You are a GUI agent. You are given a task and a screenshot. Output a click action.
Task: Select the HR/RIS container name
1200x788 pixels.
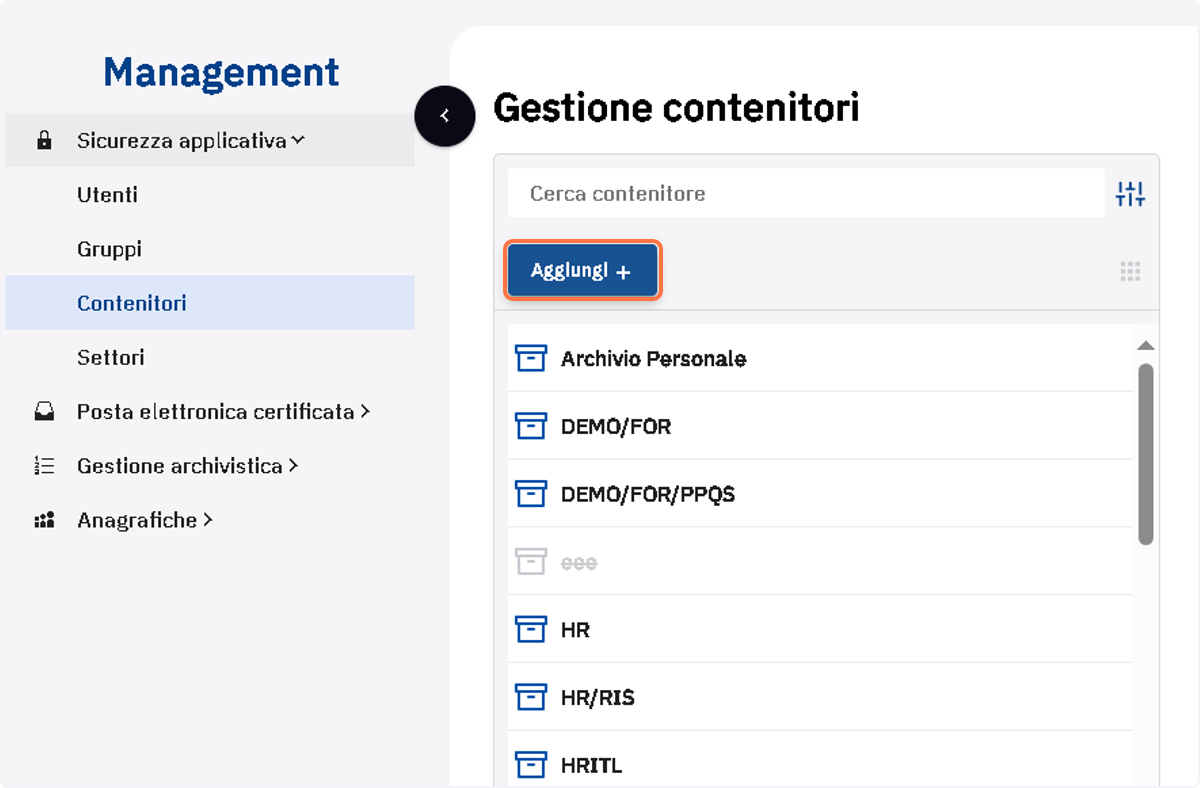coord(598,699)
